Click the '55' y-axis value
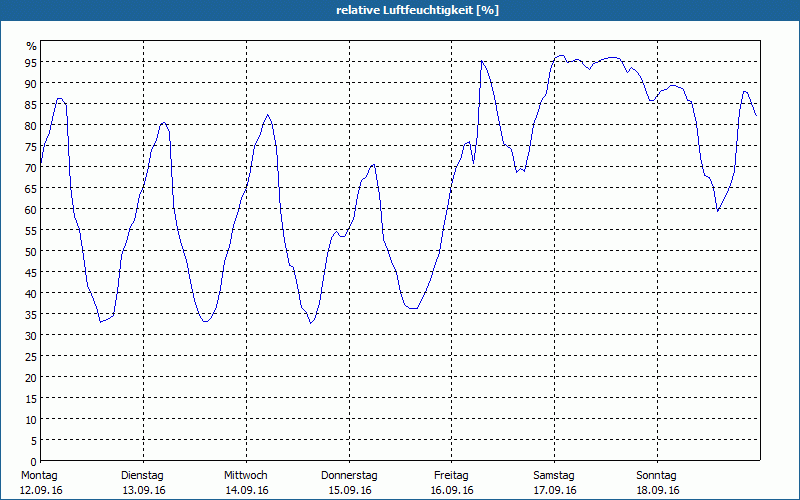The width and height of the screenshot is (800, 500). (x=31, y=231)
